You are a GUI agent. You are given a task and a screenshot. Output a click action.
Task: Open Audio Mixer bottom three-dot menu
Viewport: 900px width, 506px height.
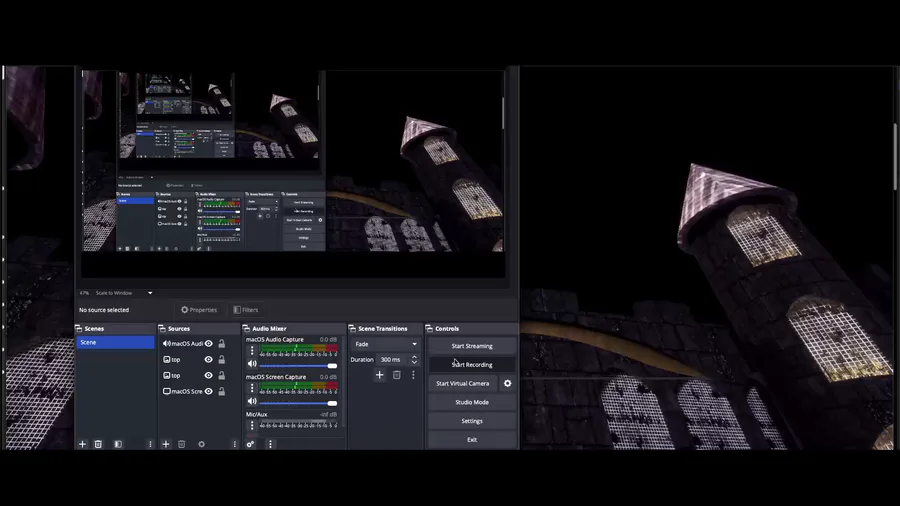coord(270,444)
